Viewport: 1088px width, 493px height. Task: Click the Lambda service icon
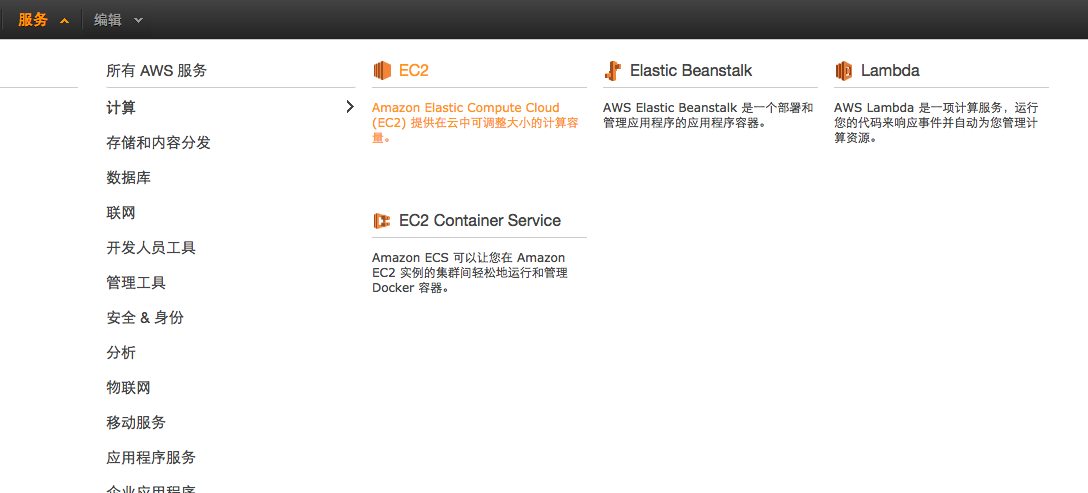click(x=844, y=71)
